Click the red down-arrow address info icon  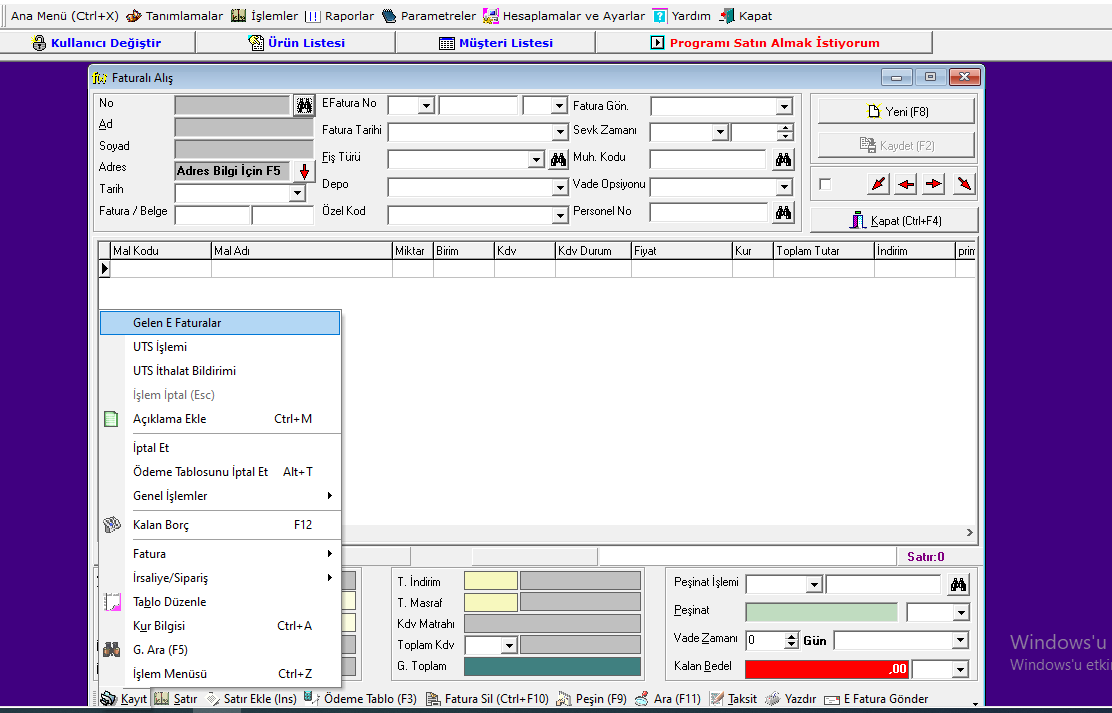point(304,171)
